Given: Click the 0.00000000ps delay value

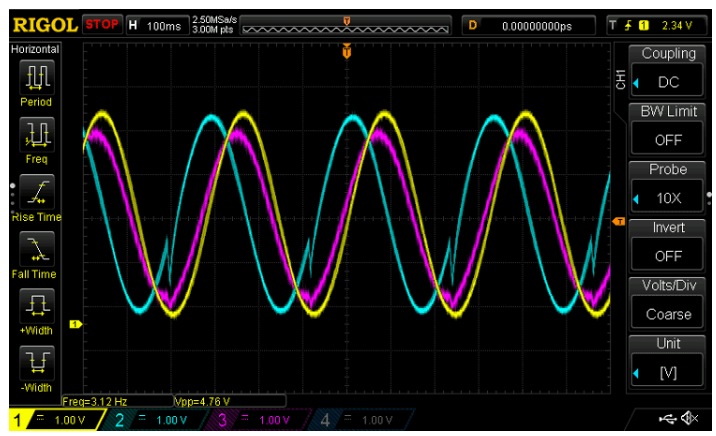Looking at the screenshot, I should coord(537,26).
